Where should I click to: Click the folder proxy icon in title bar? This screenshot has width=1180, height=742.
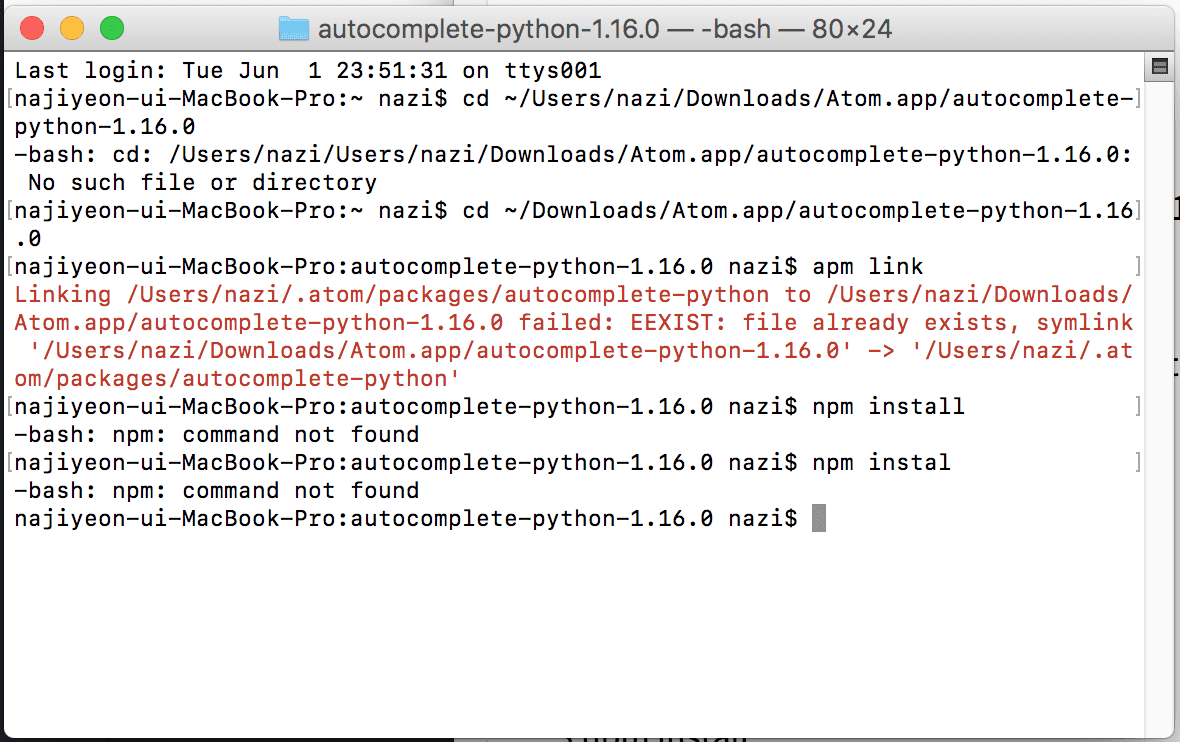coord(293,28)
